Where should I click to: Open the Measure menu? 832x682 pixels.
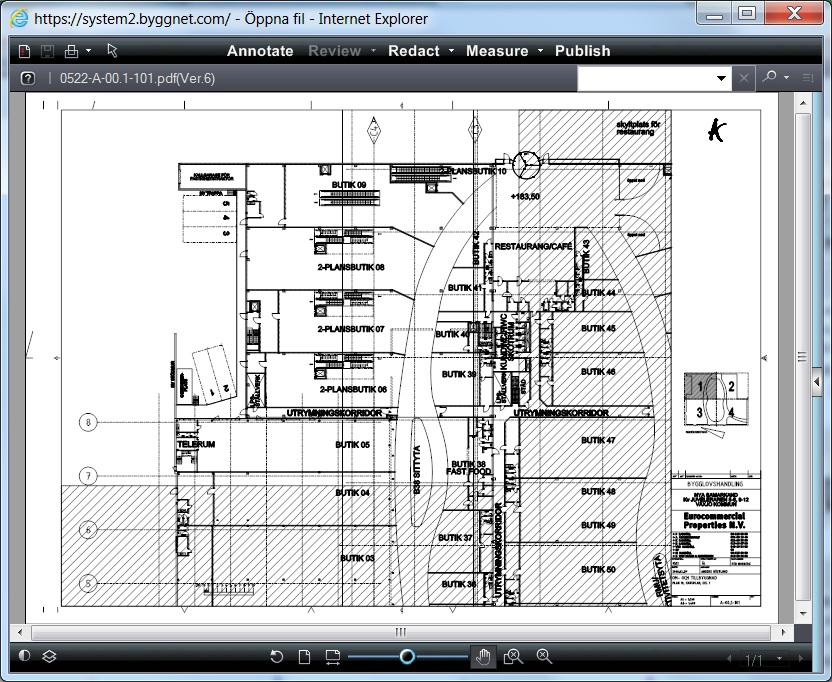(x=497, y=51)
